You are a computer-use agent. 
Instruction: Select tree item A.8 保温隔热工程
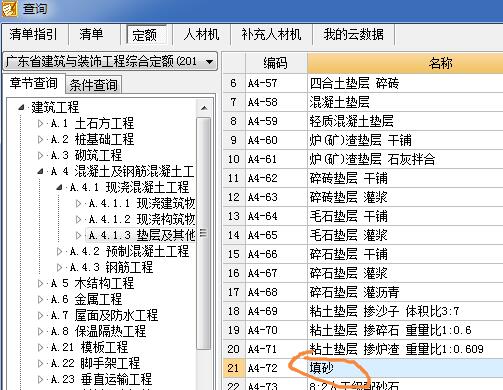point(98,331)
